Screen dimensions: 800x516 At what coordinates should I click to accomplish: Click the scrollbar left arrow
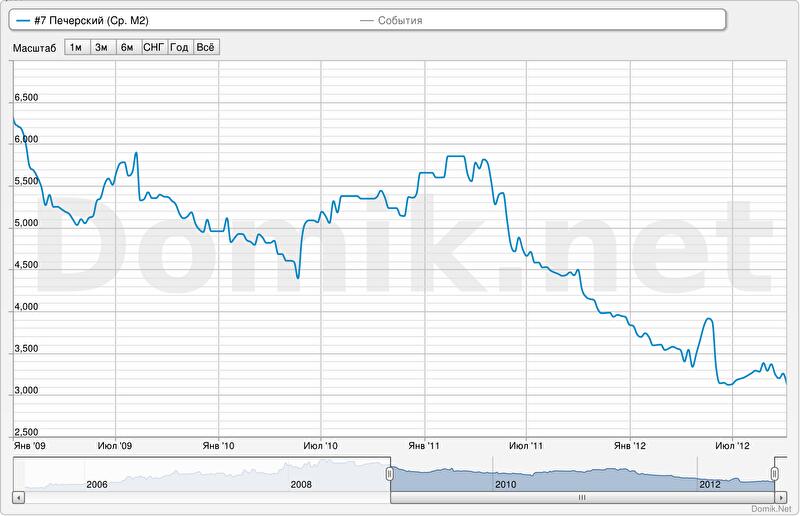point(18,497)
